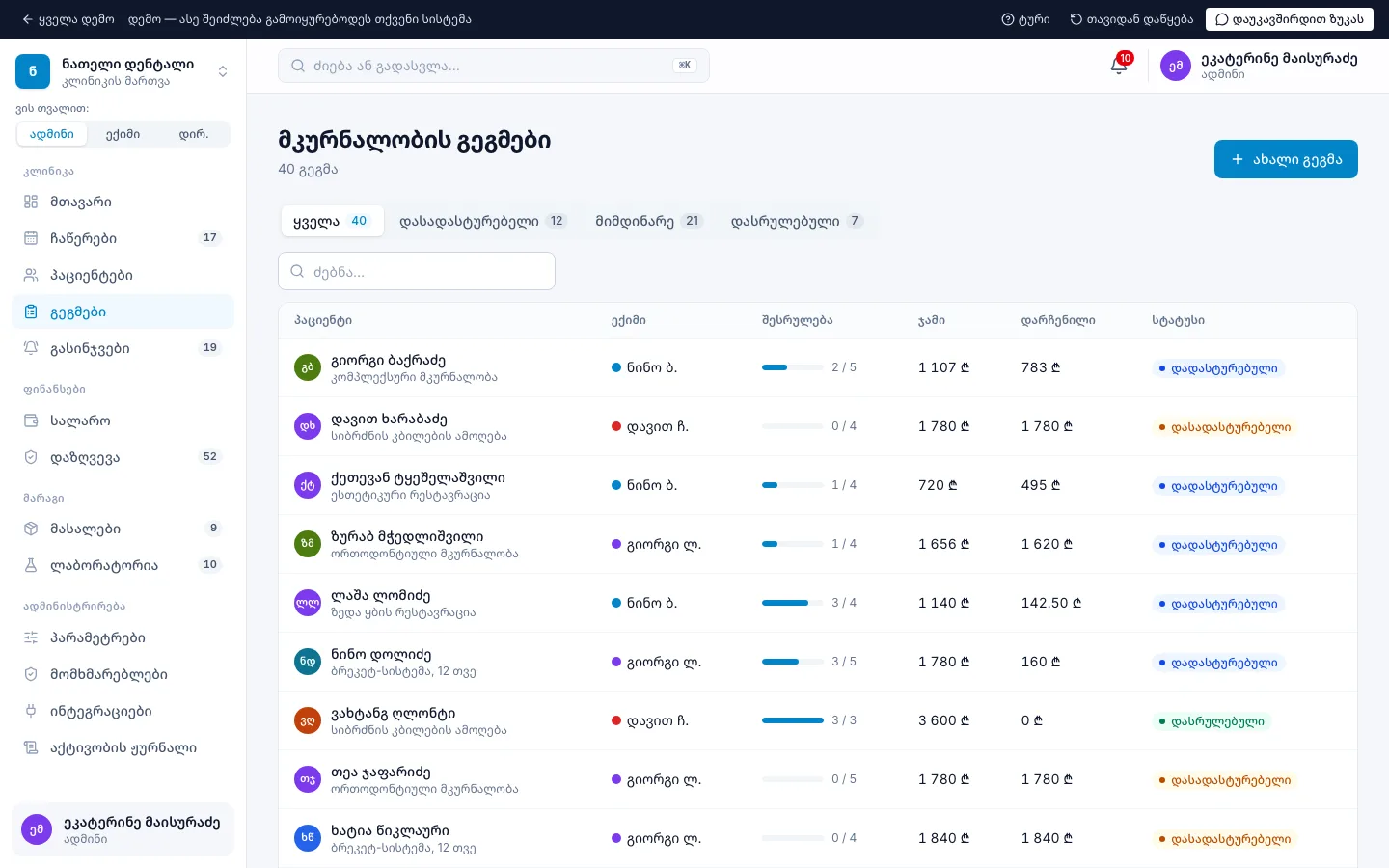
Task: Open notifications bell with 10 badge
Action: pos(1119,66)
